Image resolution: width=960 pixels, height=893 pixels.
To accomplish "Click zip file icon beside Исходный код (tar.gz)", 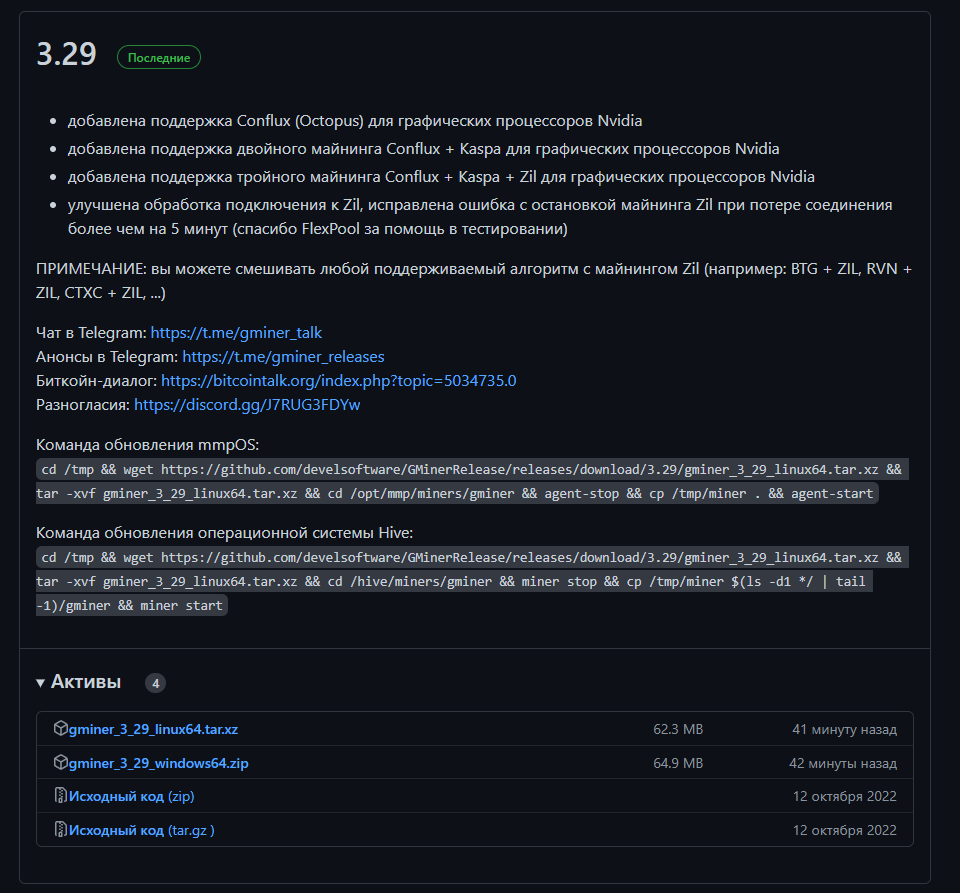I will [60, 829].
